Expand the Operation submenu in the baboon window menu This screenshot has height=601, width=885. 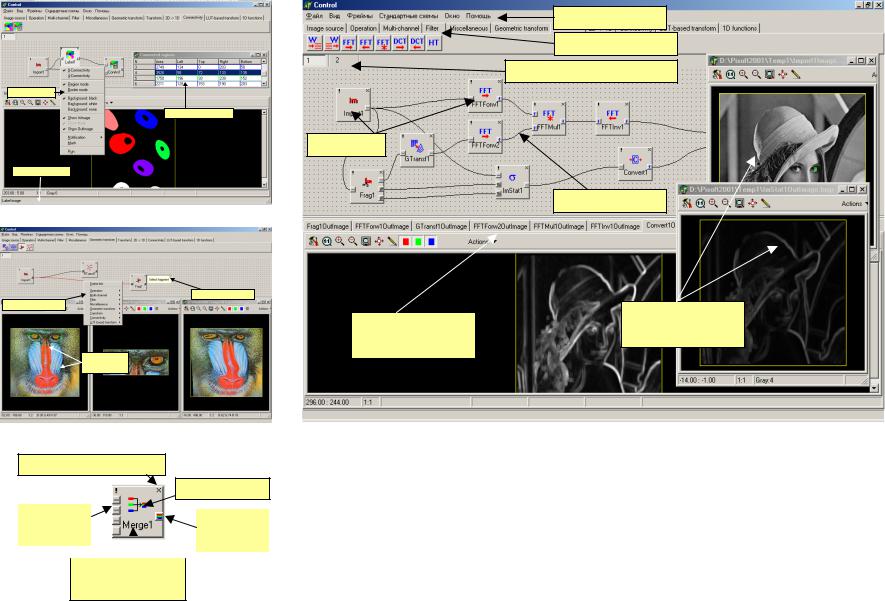(x=103, y=291)
